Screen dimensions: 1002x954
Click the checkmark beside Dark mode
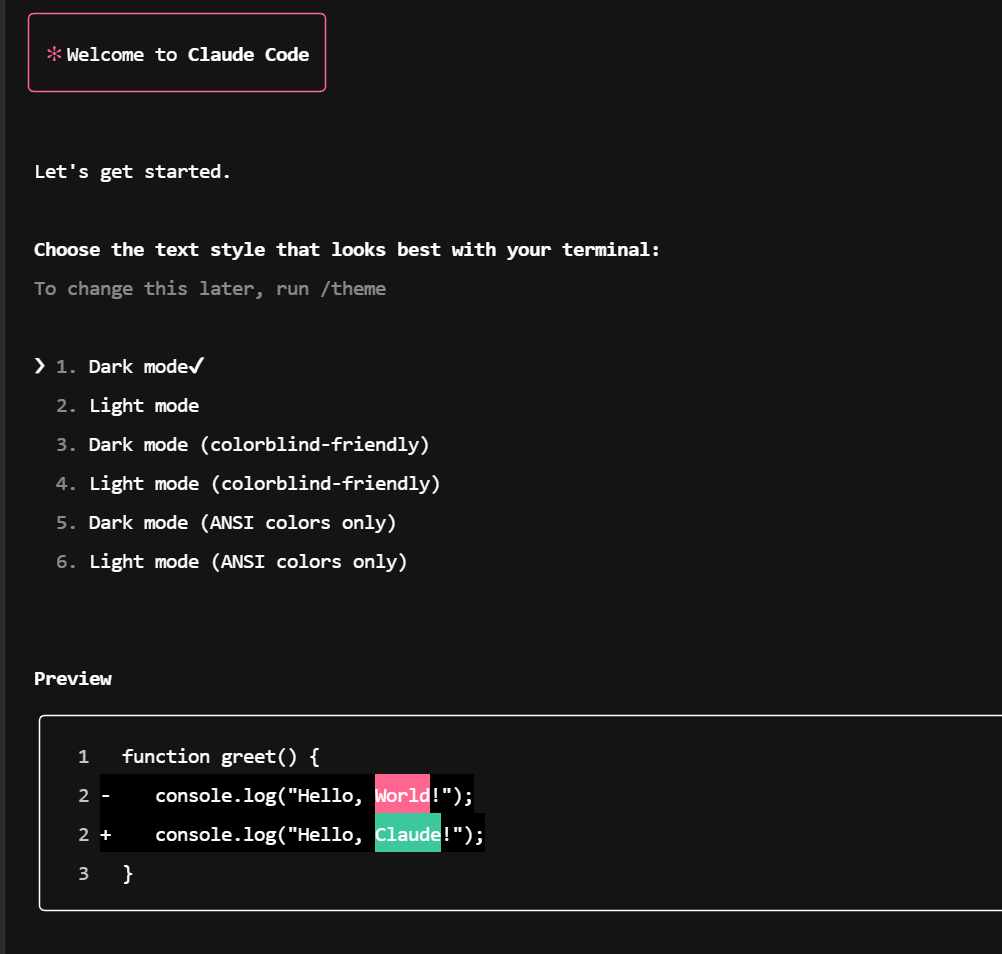click(x=196, y=365)
